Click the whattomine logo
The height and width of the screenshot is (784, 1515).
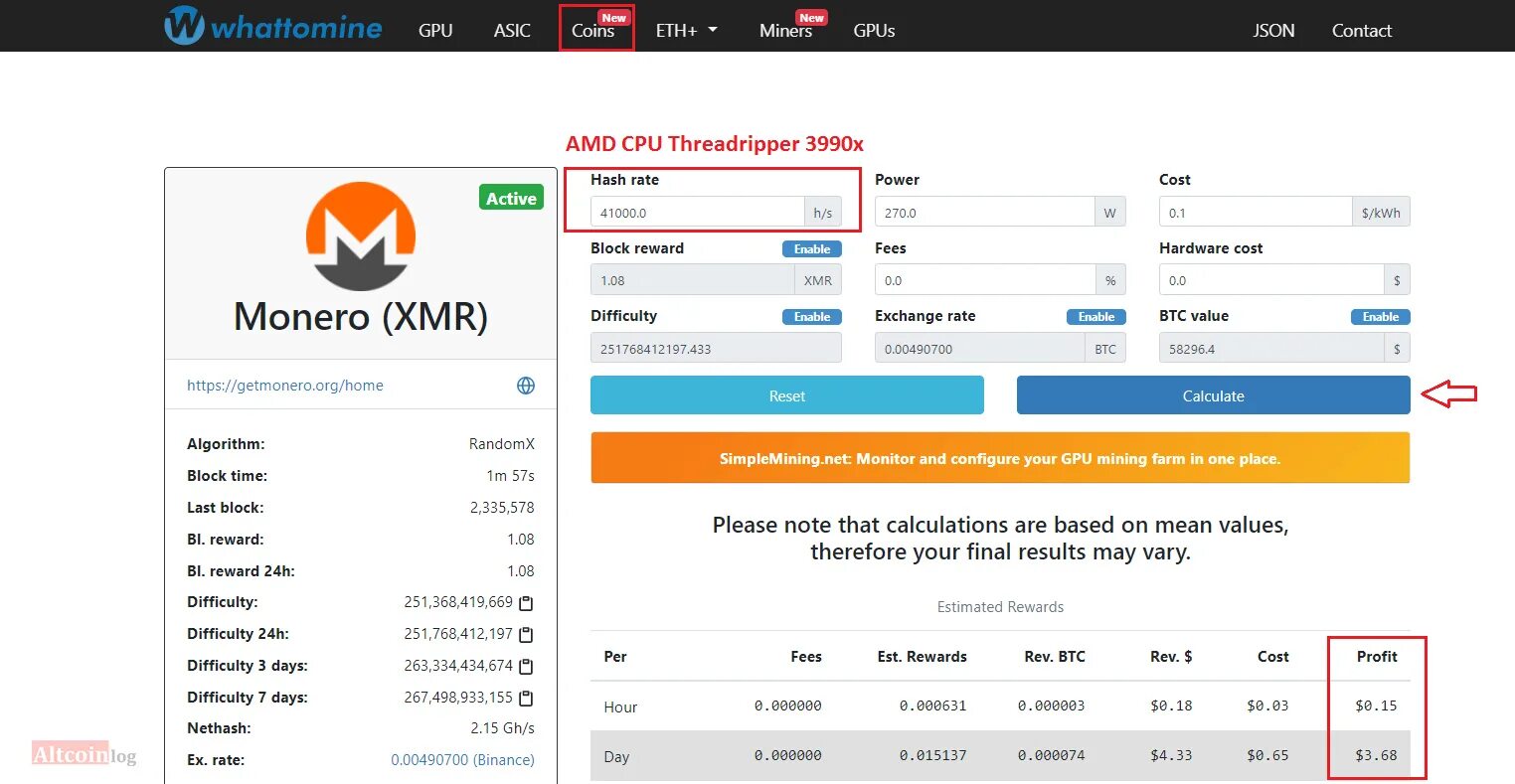coord(273,26)
